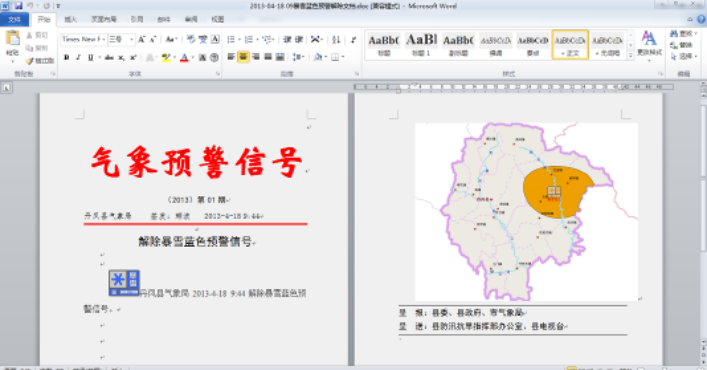Toggle center alignment button
This screenshot has height=370, width=707.
click(x=243, y=57)
